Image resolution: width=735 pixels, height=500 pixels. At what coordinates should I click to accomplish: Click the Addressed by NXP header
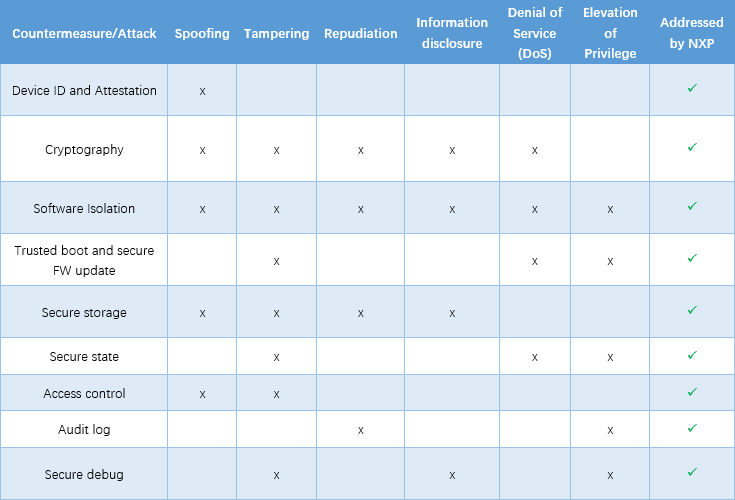coord(692,33)
